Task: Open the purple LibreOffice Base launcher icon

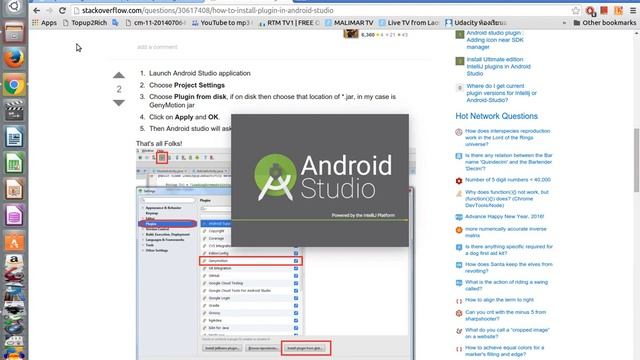Action: [14, 216]
